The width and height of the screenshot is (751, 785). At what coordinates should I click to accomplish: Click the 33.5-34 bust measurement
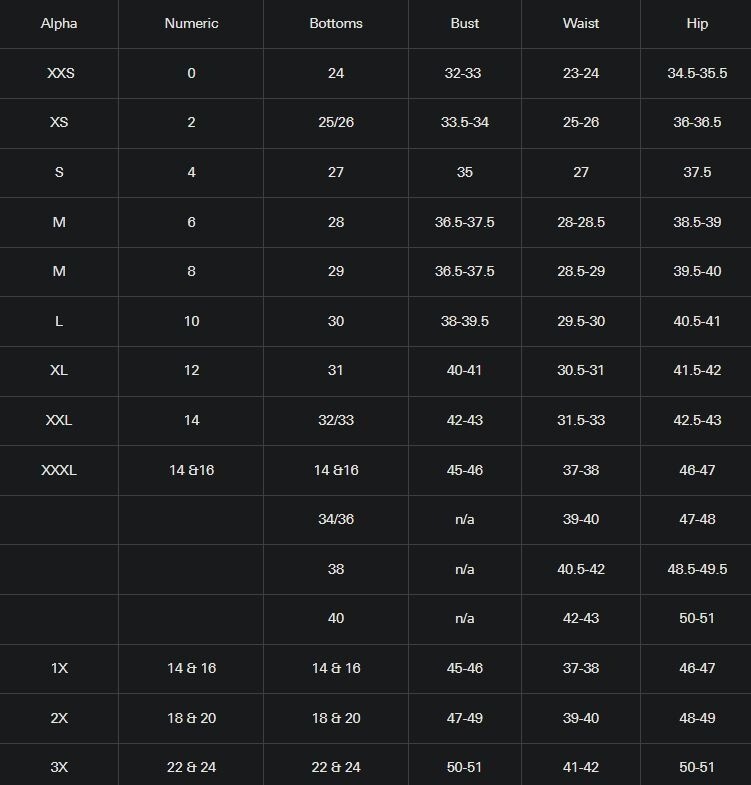pos(464,122)
